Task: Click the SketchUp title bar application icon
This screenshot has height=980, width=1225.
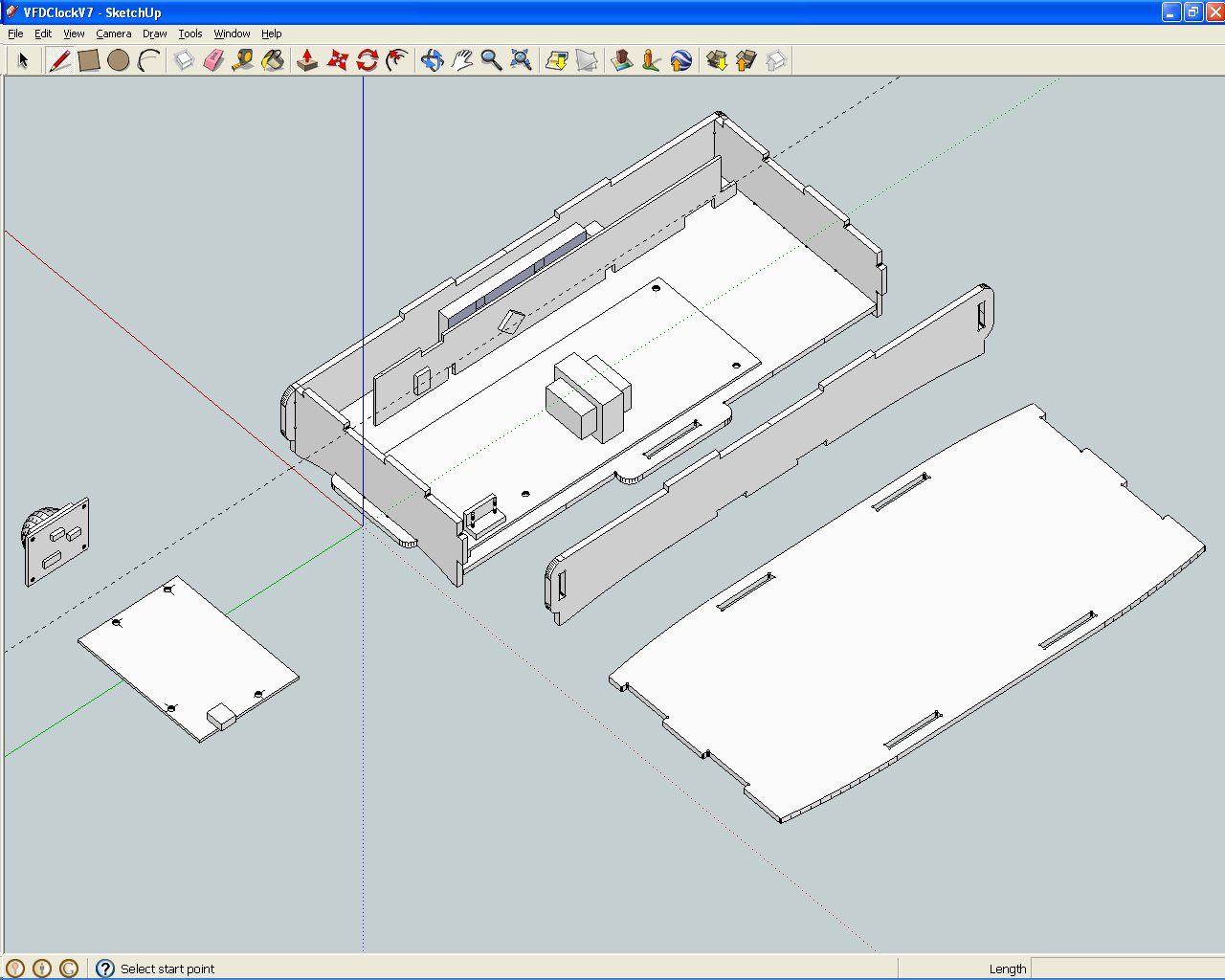Action: click(11, 11)
